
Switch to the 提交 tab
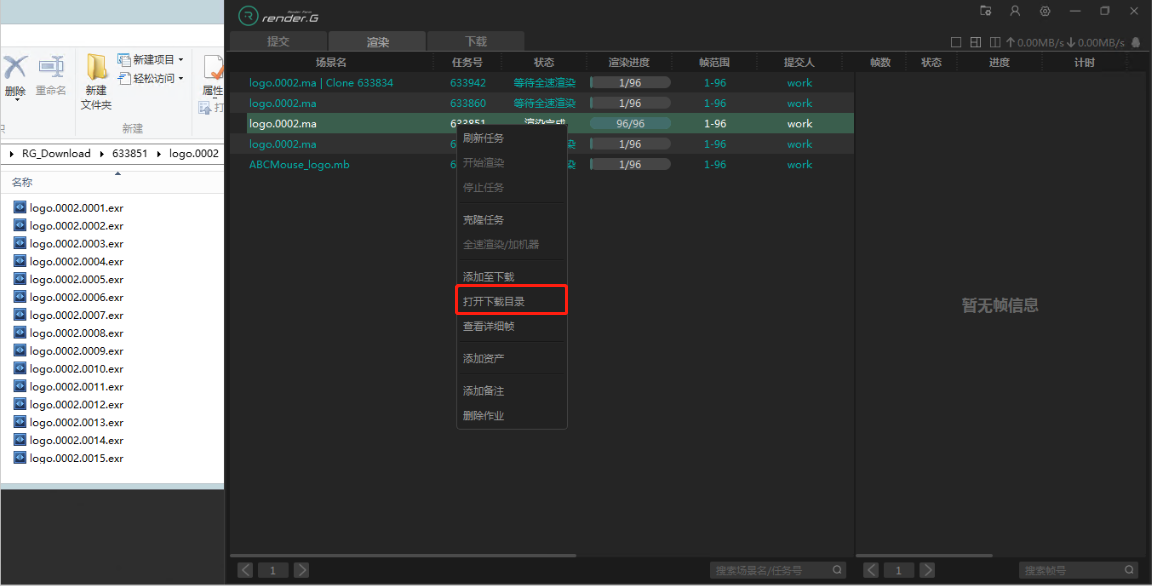278,42
